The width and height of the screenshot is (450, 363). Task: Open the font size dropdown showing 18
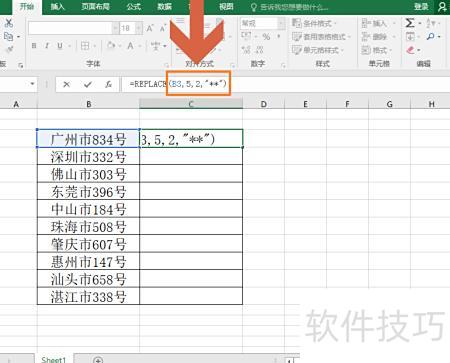139,28
